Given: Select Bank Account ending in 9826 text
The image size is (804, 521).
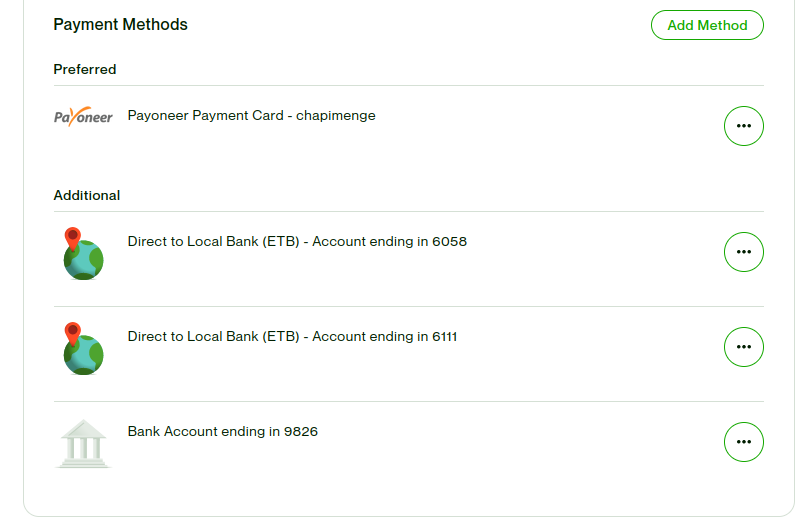Looking at the screenshot, I should tap(223, 432).
